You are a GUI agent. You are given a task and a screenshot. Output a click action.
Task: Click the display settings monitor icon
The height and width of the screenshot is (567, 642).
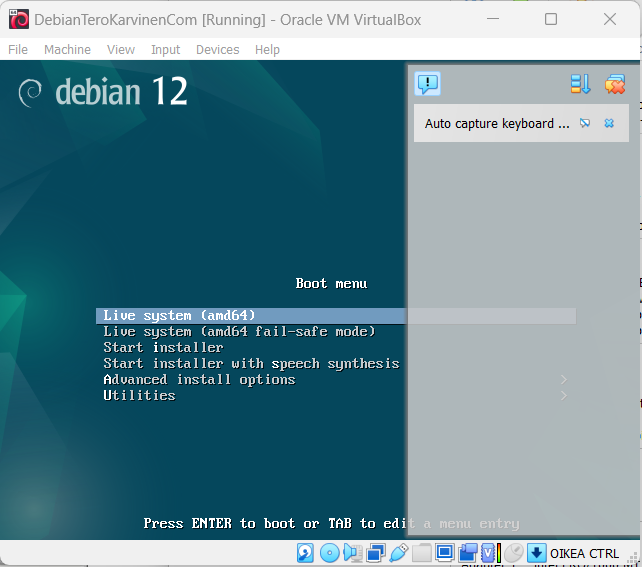pyautogui.click(x=444, y=553)
